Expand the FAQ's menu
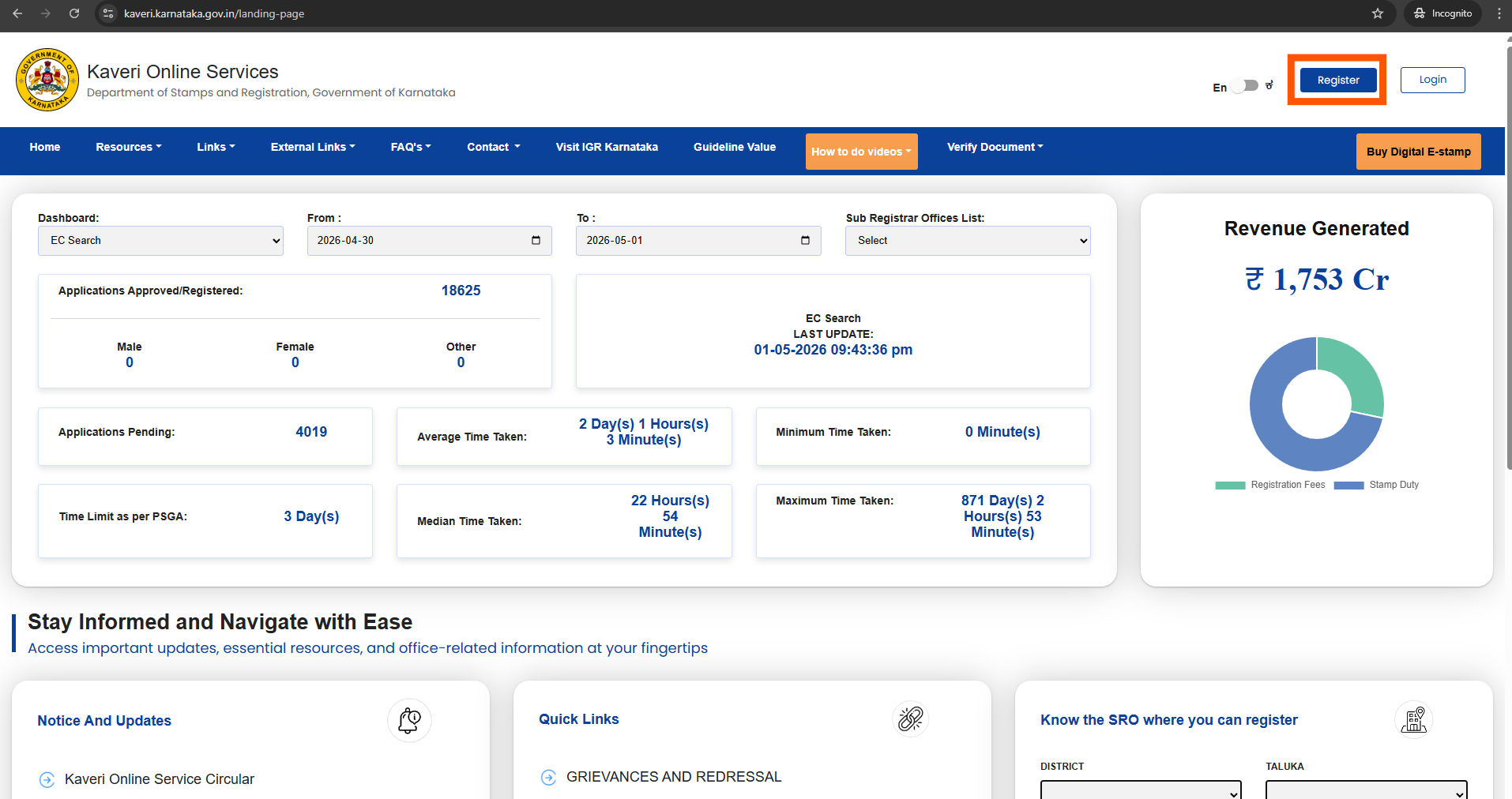 coord(411,147)
